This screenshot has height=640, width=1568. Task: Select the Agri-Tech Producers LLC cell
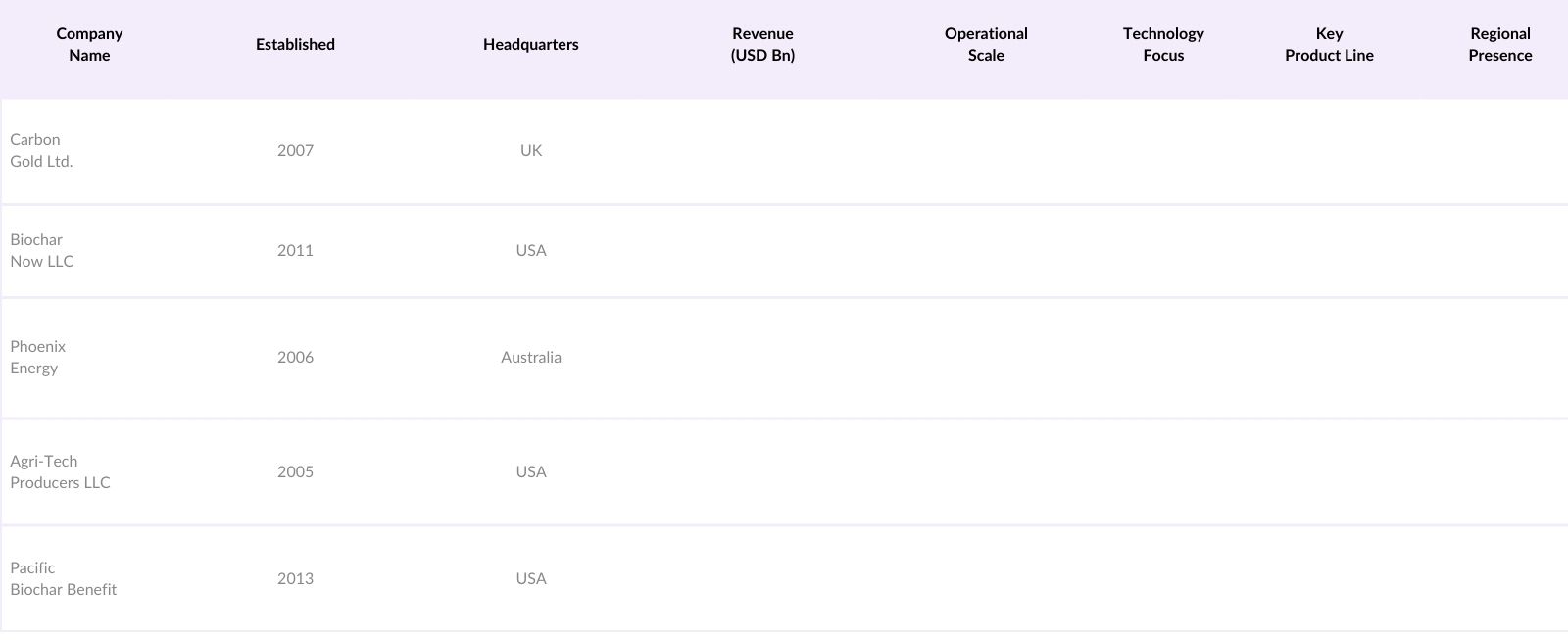(60, 472)
